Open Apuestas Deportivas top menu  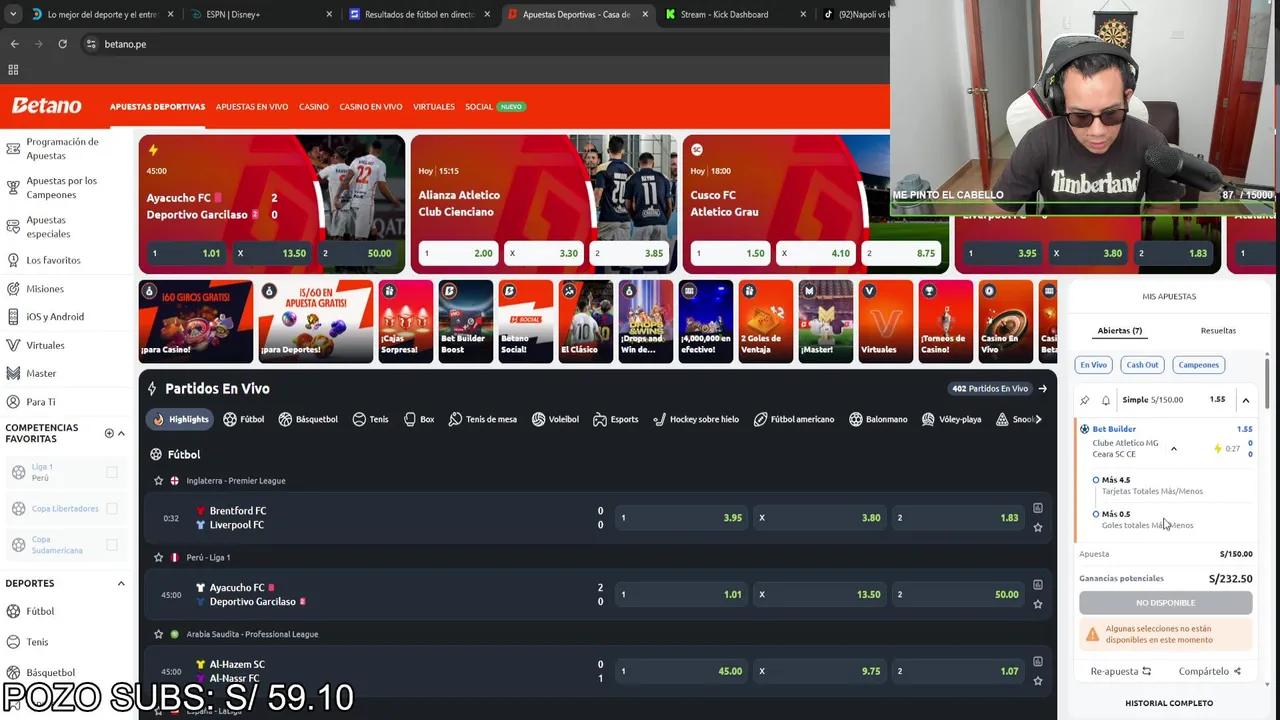pos(157,107)
